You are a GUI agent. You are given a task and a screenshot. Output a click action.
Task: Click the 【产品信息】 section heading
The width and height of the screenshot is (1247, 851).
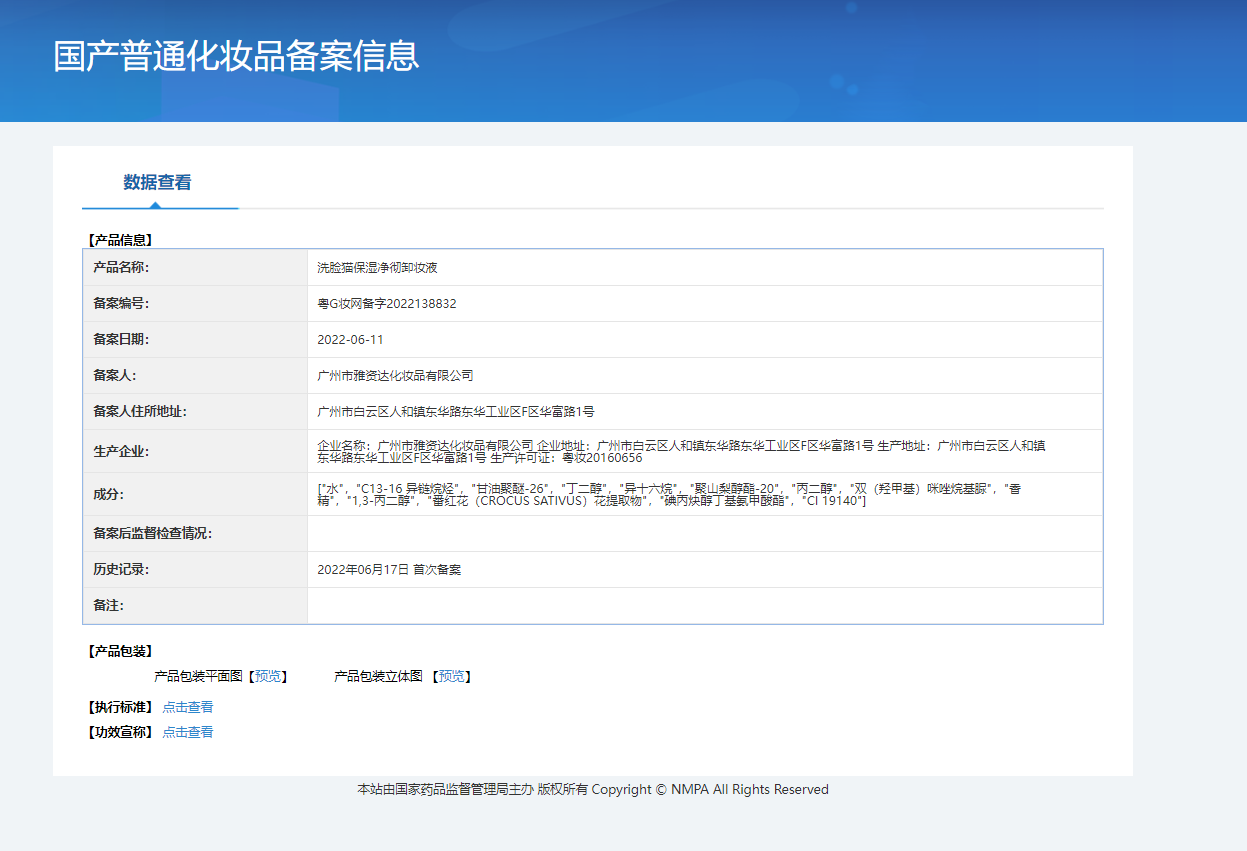tap(118, 238)
